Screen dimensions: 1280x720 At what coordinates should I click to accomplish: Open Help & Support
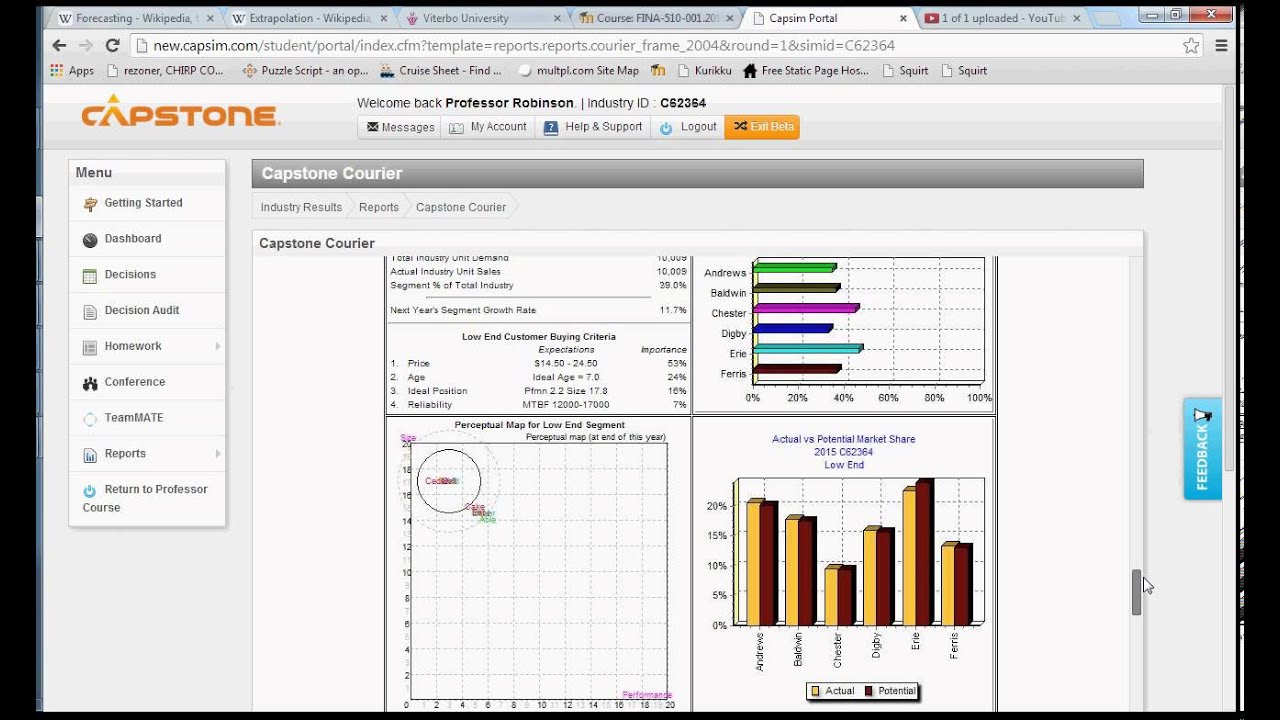tap(593, 127)
